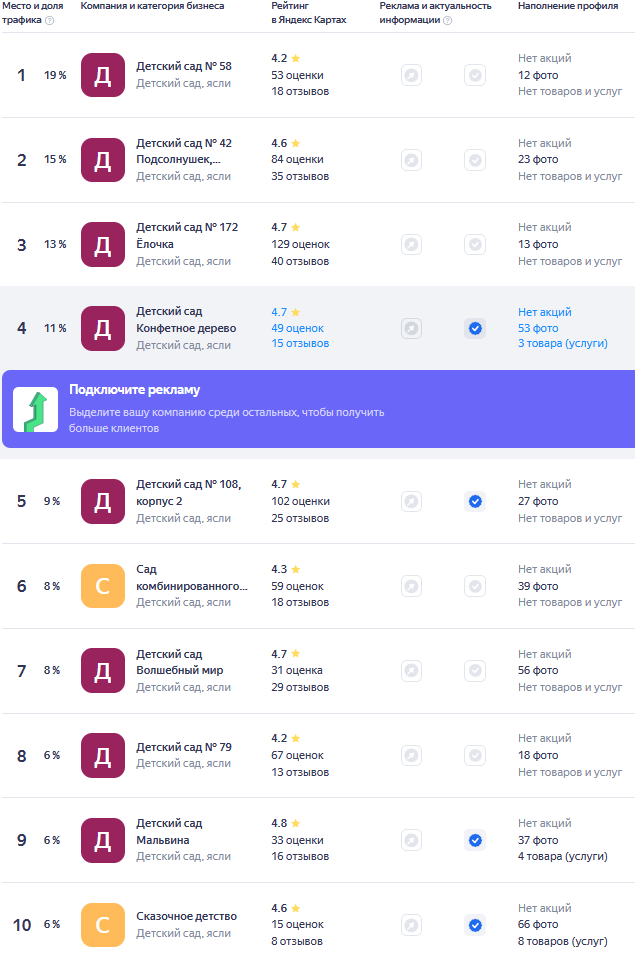Image resolution: width=635 pixels, height=960 pixels.
Task: Click company name 'Детский сад № 108, корпус 2'
Action: click(x=189, y=493)
